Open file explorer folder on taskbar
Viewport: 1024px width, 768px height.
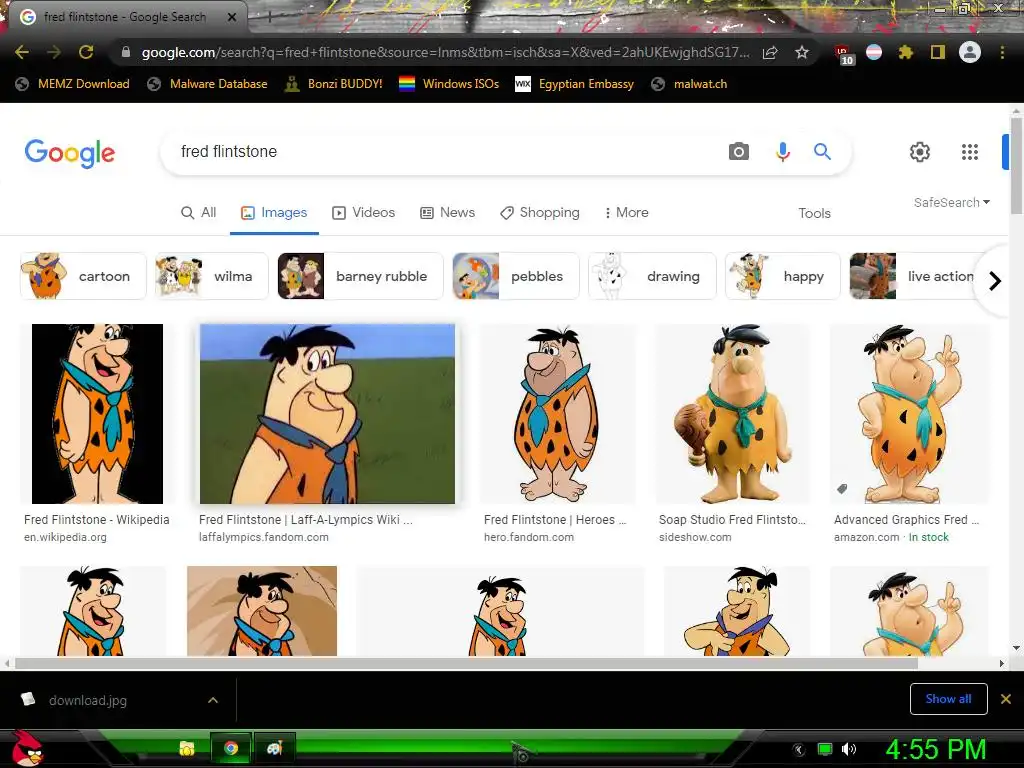(187, 748)
